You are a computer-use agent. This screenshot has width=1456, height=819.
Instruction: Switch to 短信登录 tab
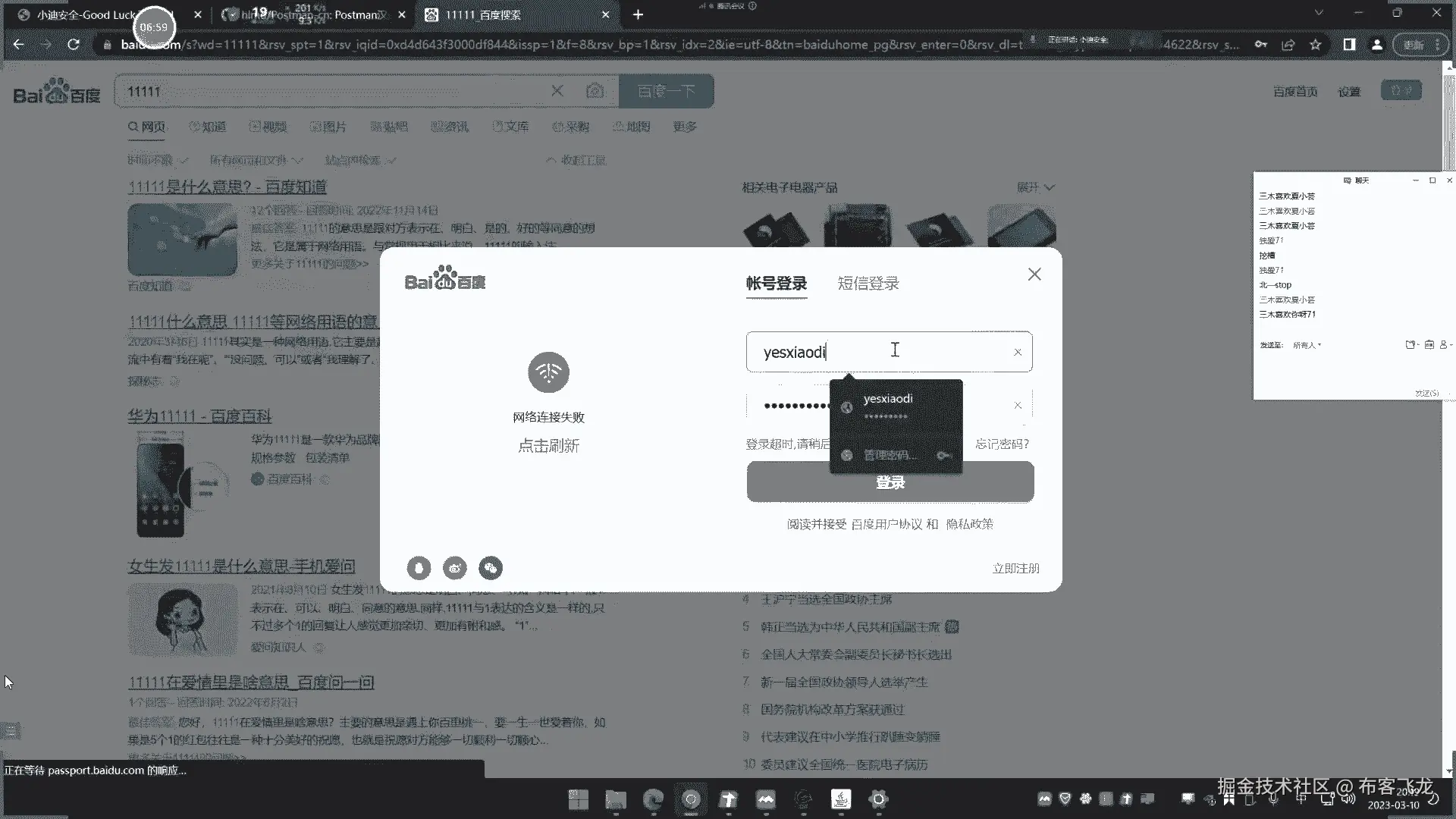pyautogui.click(x=868, y=284)
